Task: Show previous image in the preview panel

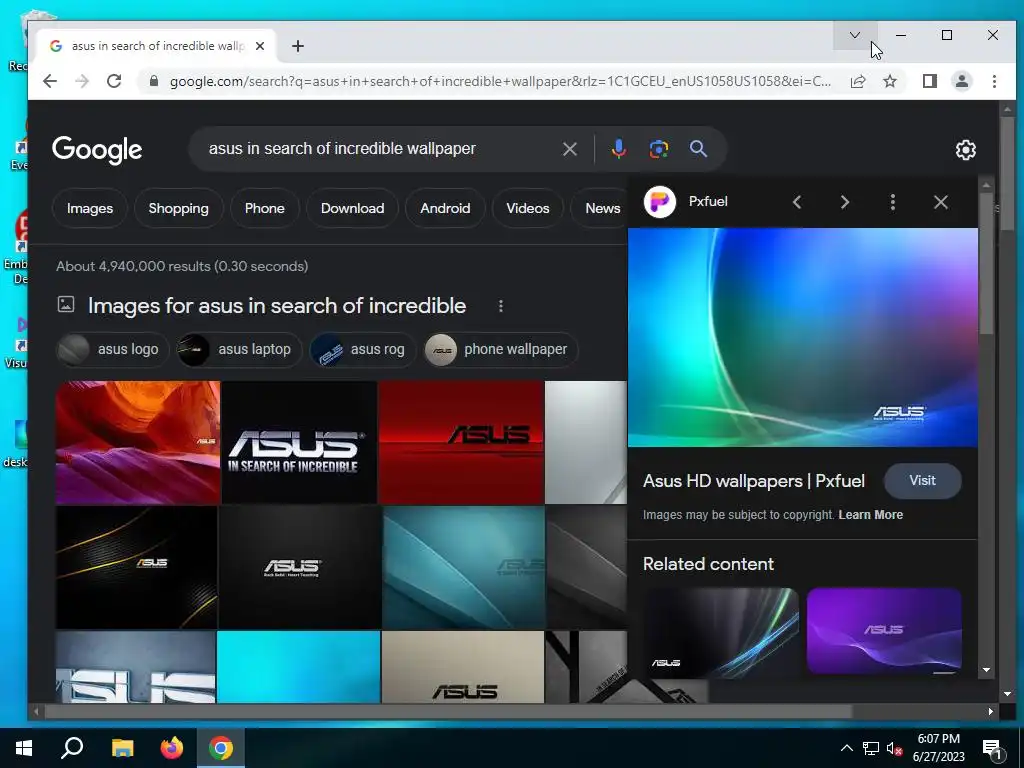Action: [x=797, y=202]
